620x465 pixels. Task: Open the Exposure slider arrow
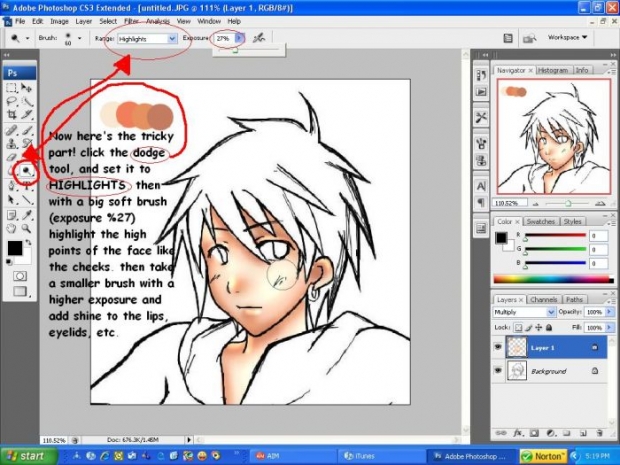240,38
